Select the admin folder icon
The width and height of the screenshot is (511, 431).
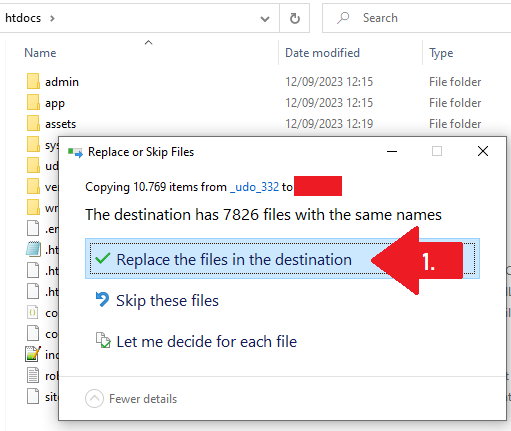click(33, 82)
